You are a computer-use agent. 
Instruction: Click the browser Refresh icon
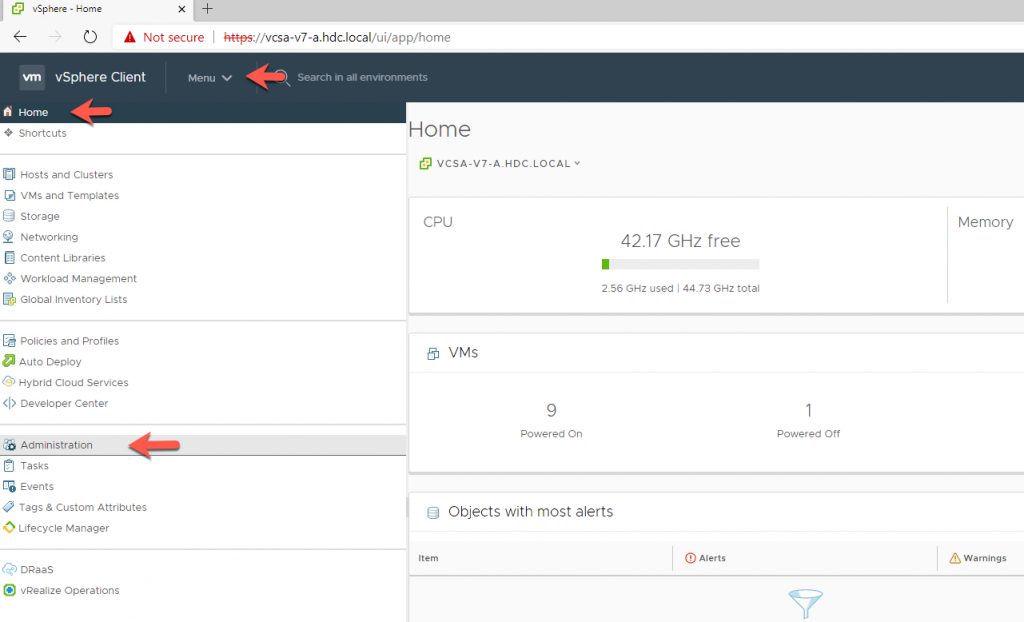point(90,37)
